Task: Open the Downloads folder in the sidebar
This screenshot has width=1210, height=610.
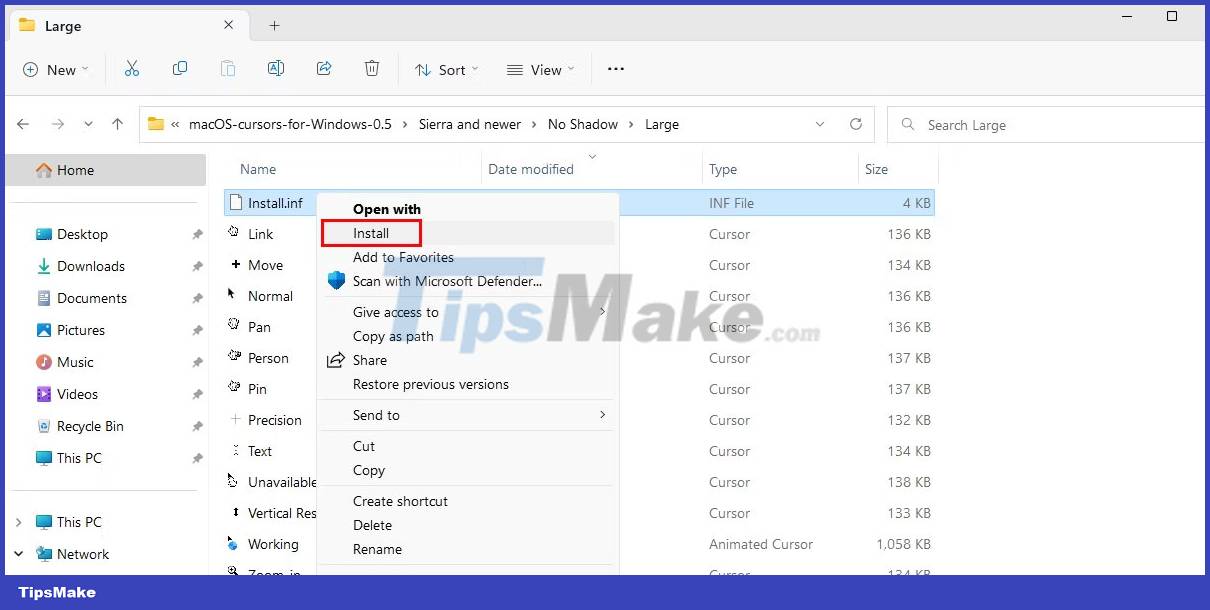Action: pyautogui.click(x=91, y=266)
